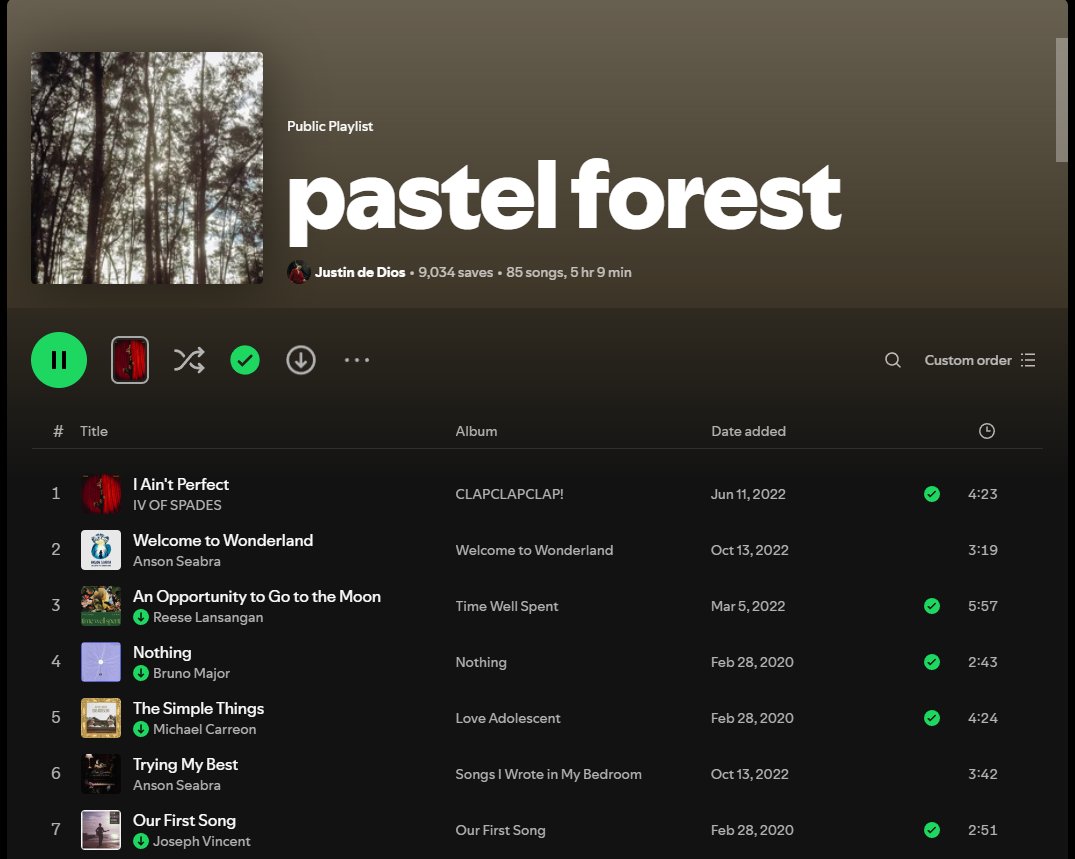The image size is (1075, 859).
Task: Toggle liked checkmark for The Simple Things
Action: tap(932, 718)
